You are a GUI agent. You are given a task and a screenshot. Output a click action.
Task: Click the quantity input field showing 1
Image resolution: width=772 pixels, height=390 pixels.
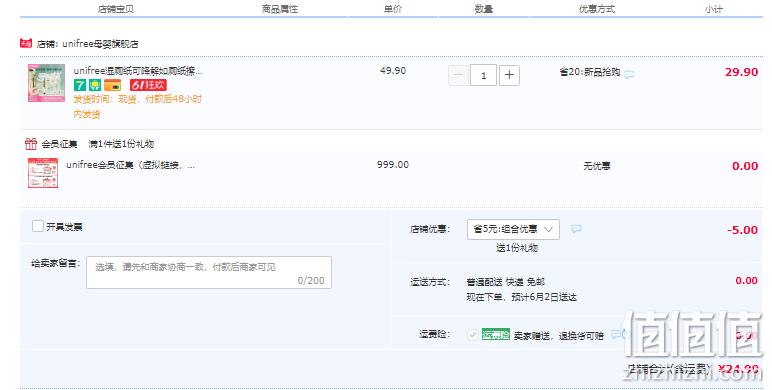click(483, 75)
